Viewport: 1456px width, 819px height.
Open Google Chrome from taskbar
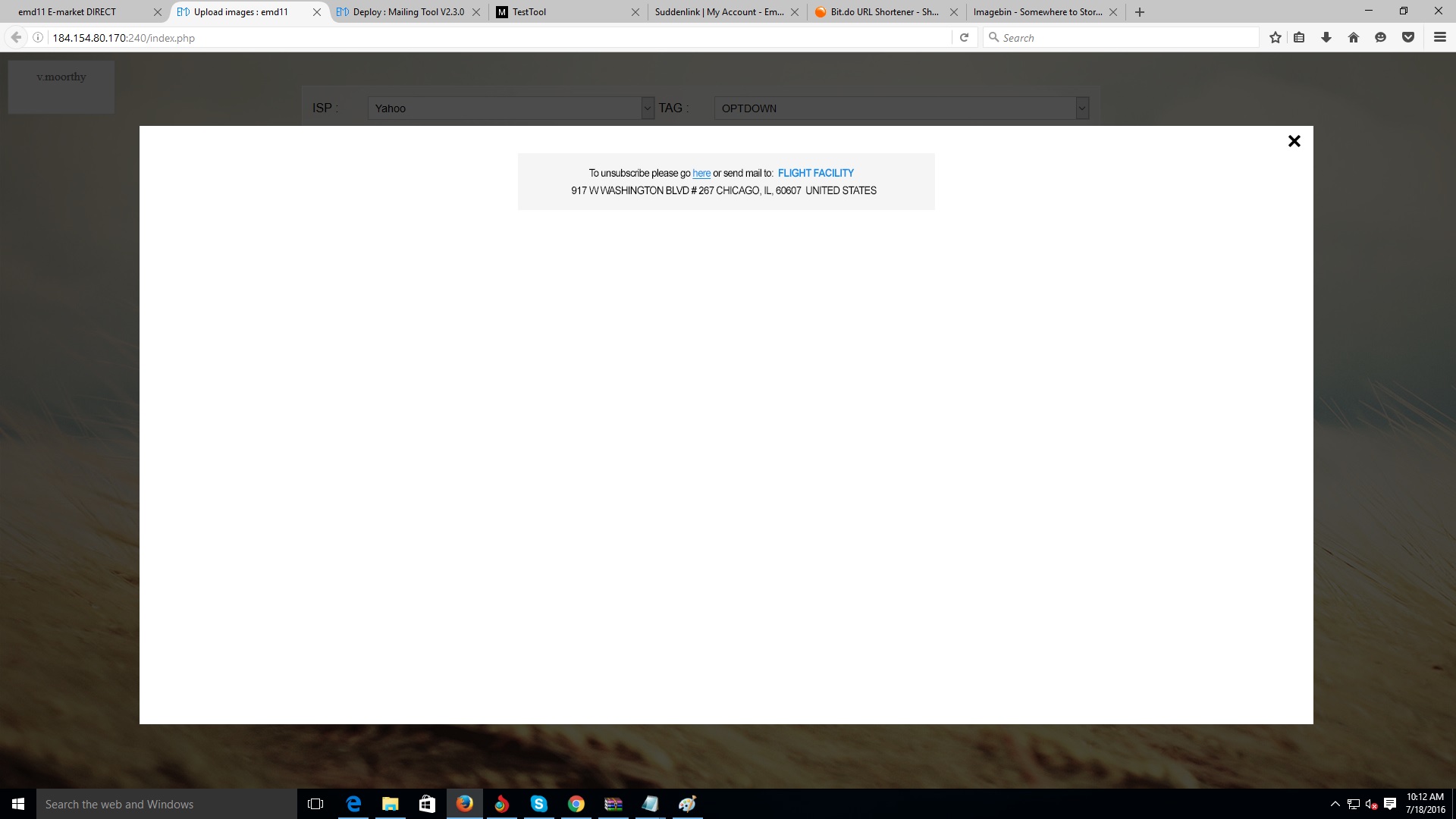click(576, 804)
